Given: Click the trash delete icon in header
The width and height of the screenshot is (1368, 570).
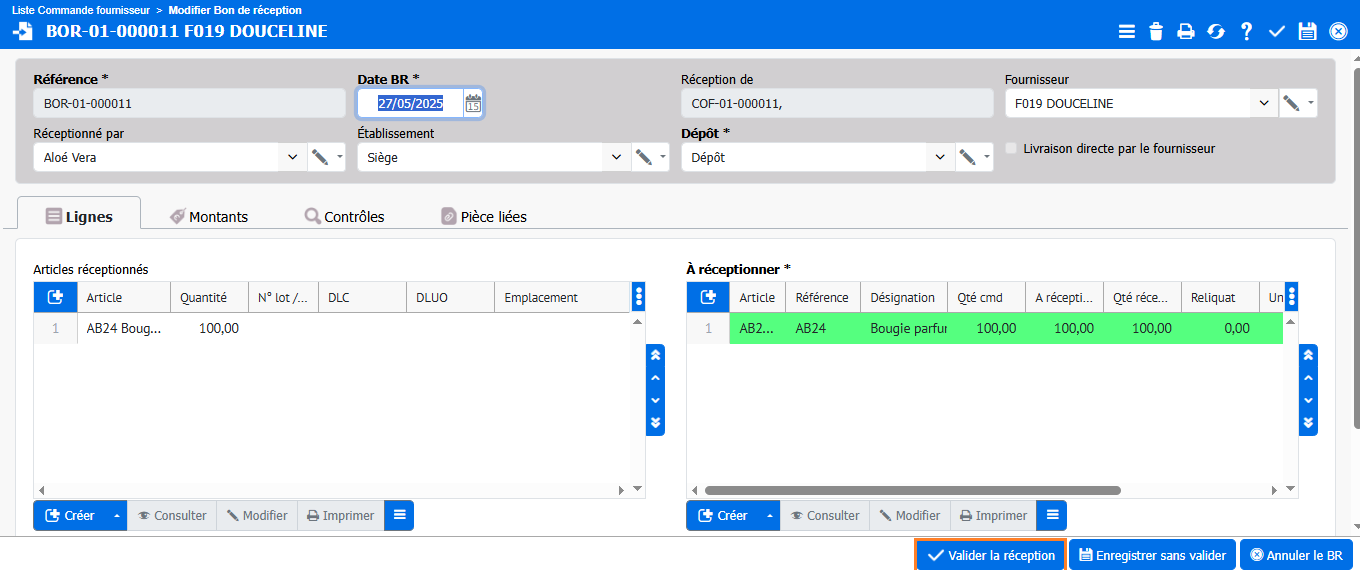Looking at the screenshot, I should click(x=1156, y=31).
